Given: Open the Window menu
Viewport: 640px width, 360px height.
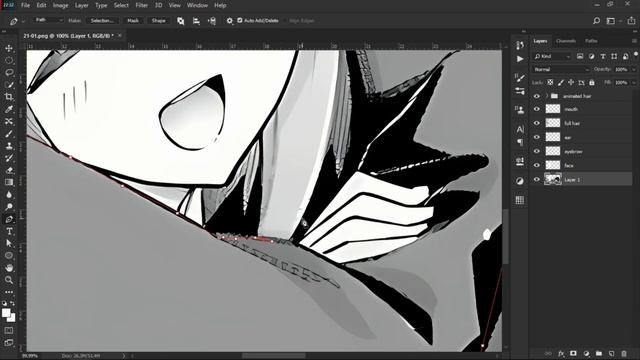Looking at the screenshot, I should [x=197, y=5].
